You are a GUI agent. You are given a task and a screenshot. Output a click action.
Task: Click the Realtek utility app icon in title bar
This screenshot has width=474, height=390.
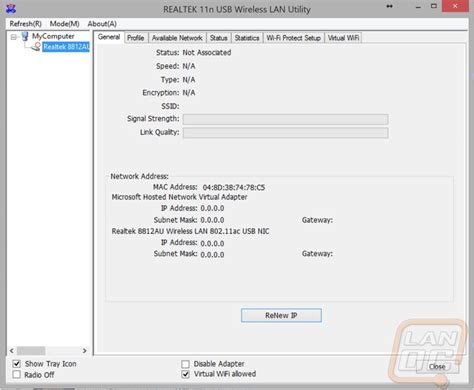11,8
